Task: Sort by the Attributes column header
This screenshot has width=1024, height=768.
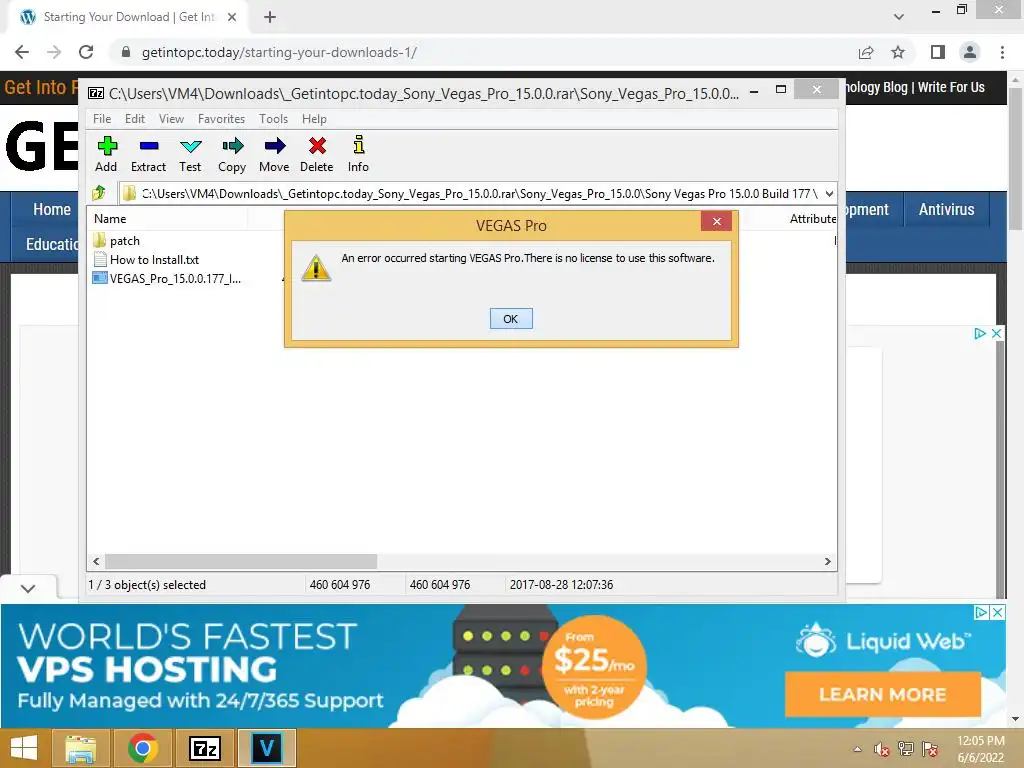Action: click(812, 219)
